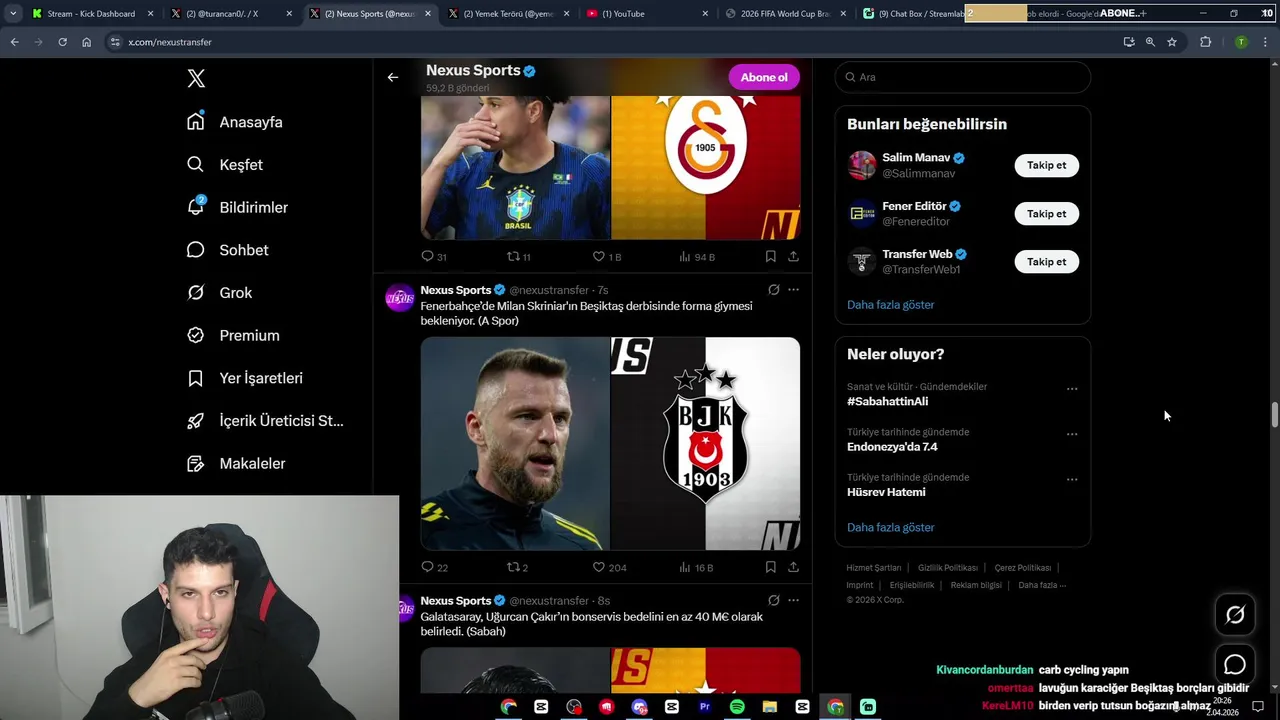Repost the tweet with 11 reposts
The height and width of the screenshot is (720, 1280).
[518, 257]
